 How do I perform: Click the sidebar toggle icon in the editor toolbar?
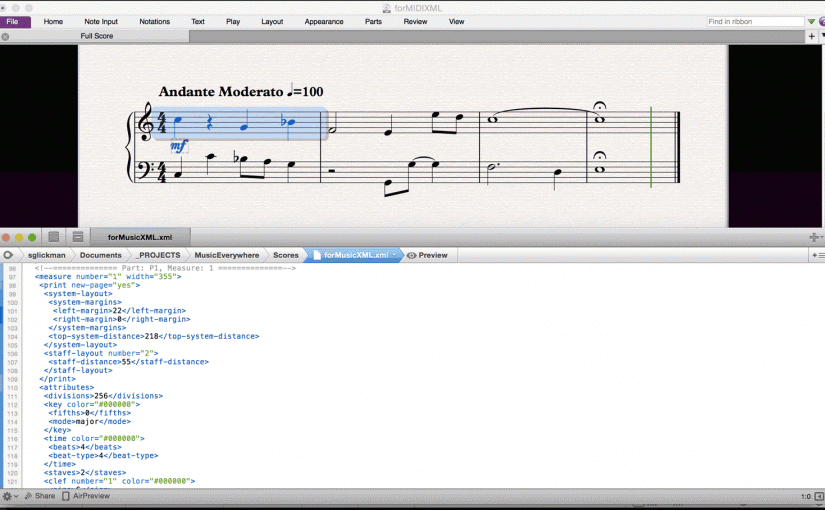(x=54, y=237)
